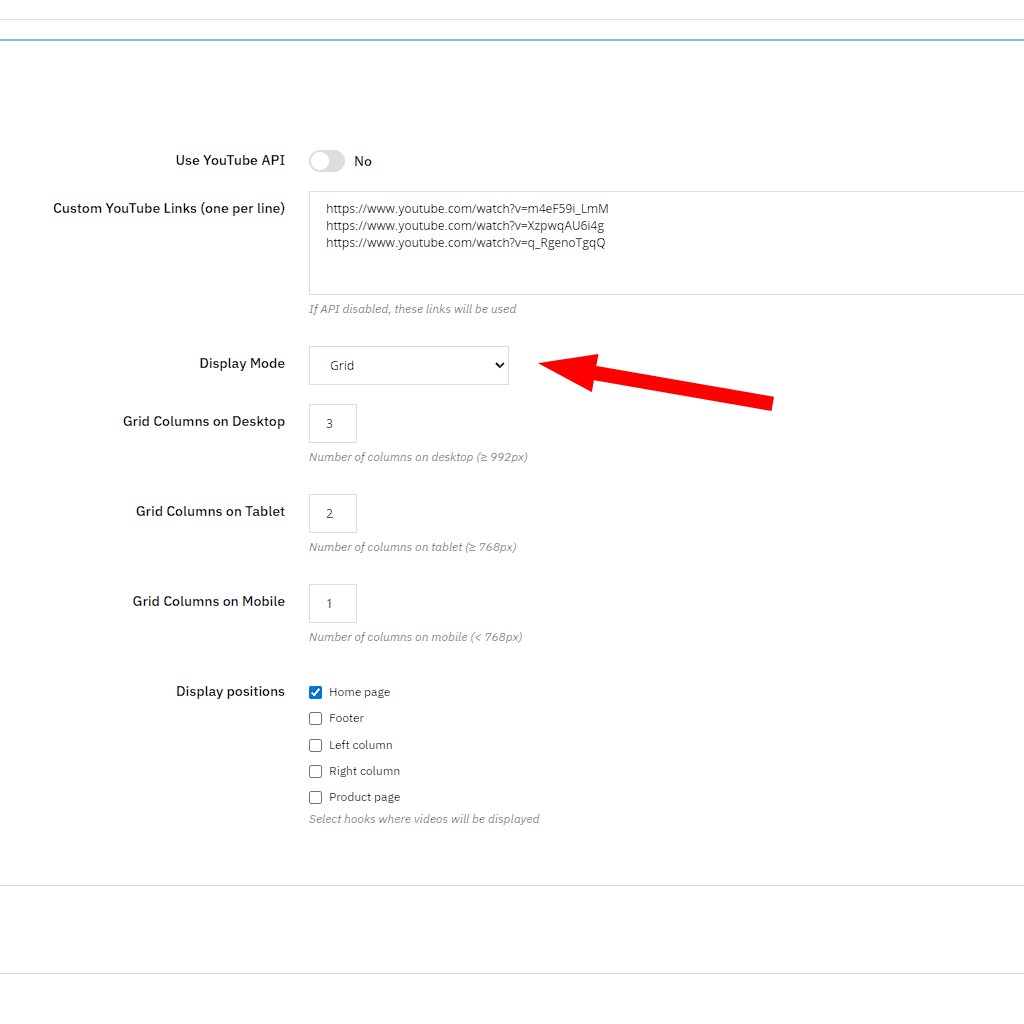
Task: Click the Grid Columns on Mobile field
Action: pyautogui.click(x=333, y=603)
